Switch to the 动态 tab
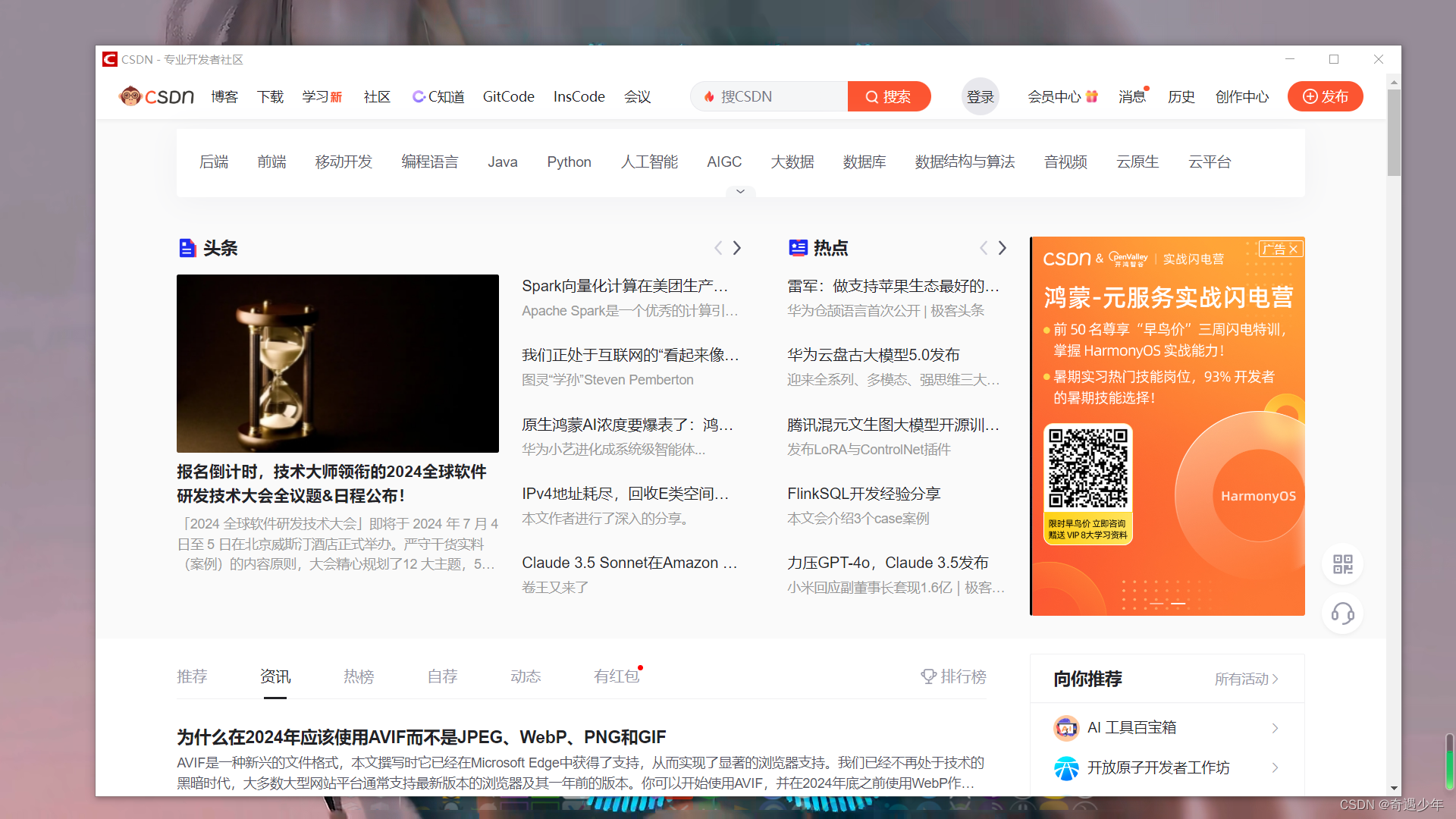The image size is (1456, 819). (526, 676)
